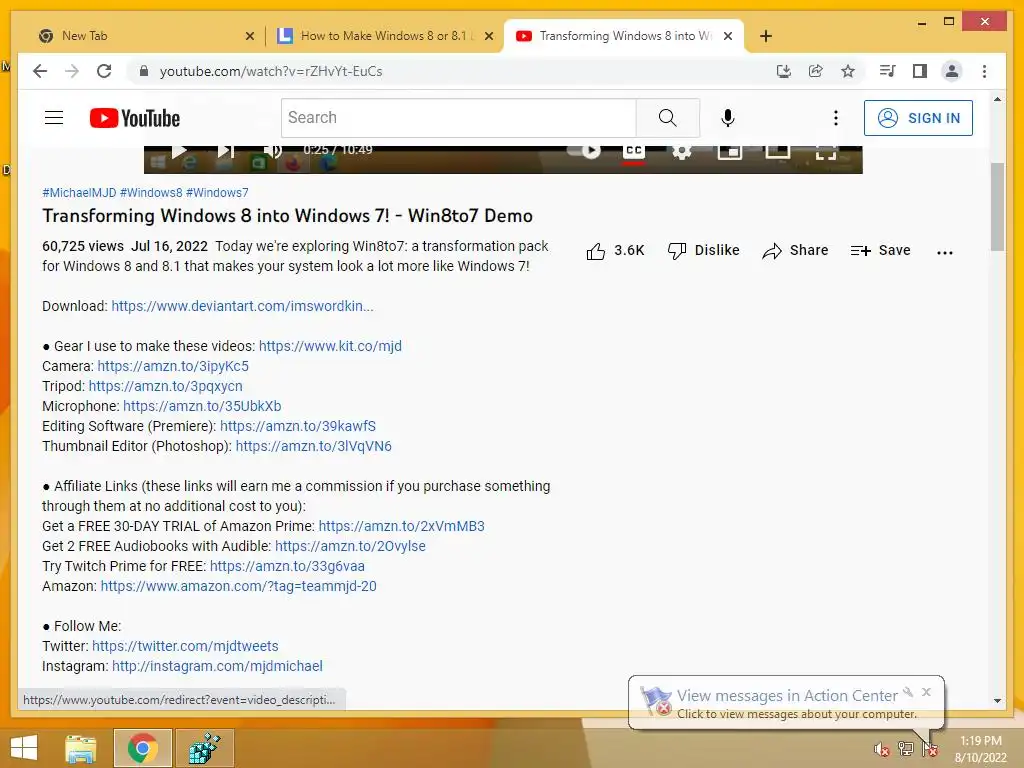Image resolution: width=1024 pixels, height=768 pixels.
Task: Open the Twitch Prime link
Action: [x=287, y=566]
